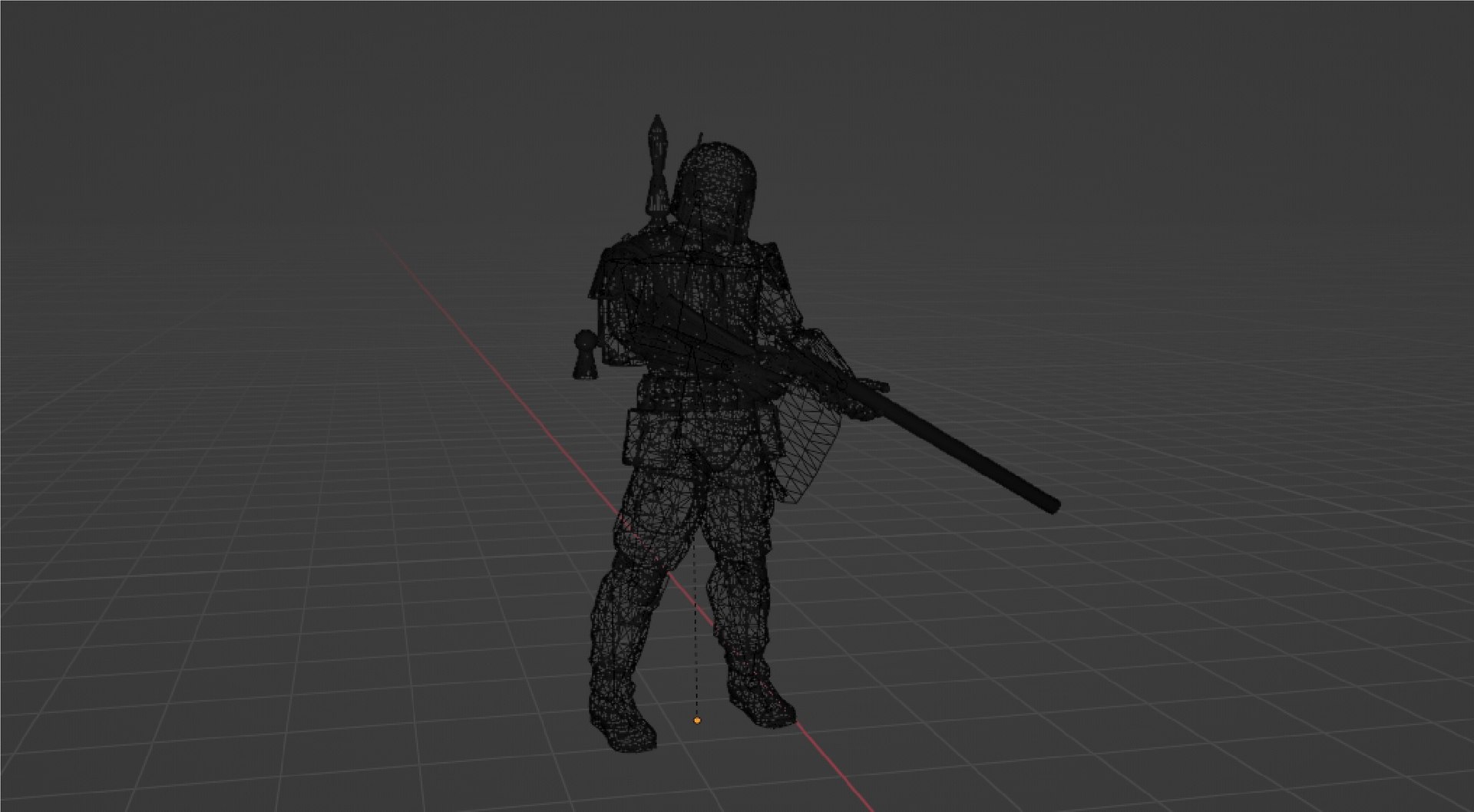
Task: Click the jetpack thruster nozzle beside the arm
Action: click(585, 354)
